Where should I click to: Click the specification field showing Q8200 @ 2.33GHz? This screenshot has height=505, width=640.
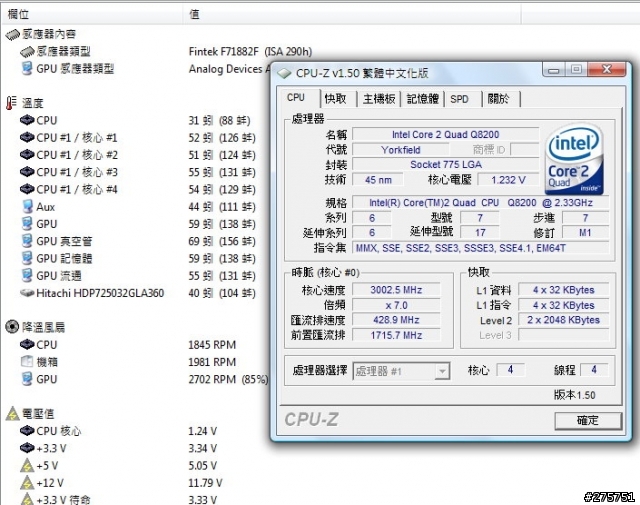[480, 203]
